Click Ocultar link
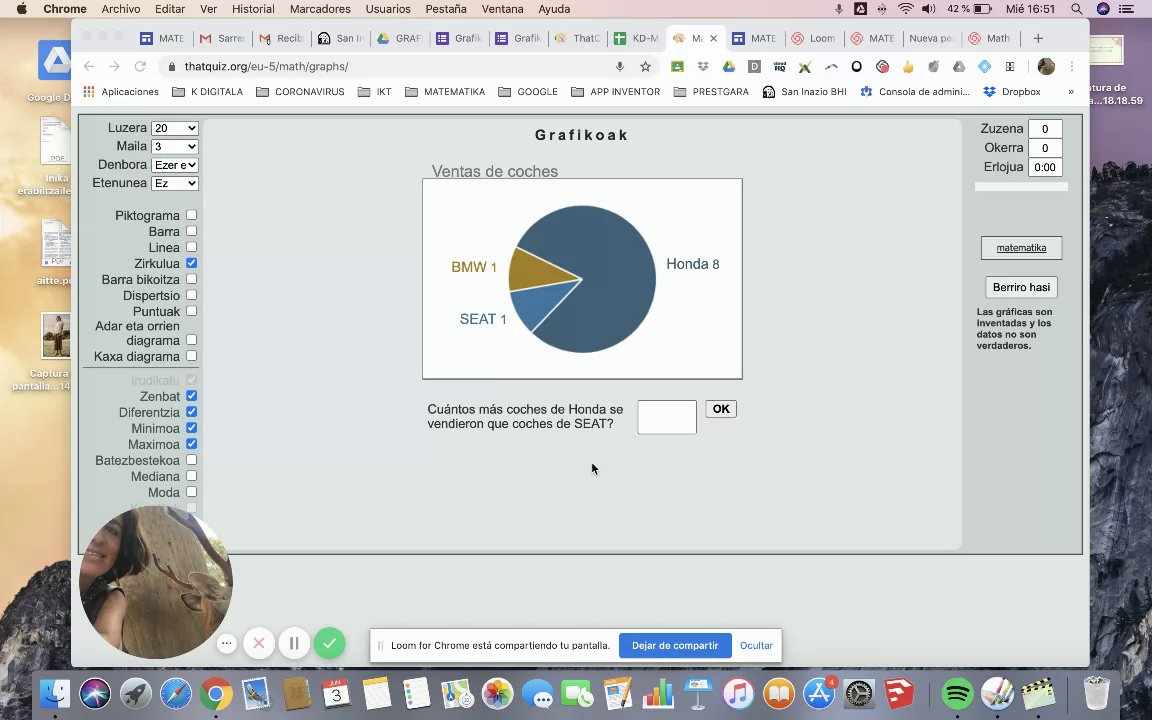The image size is (1152, 720). [756, 645]
